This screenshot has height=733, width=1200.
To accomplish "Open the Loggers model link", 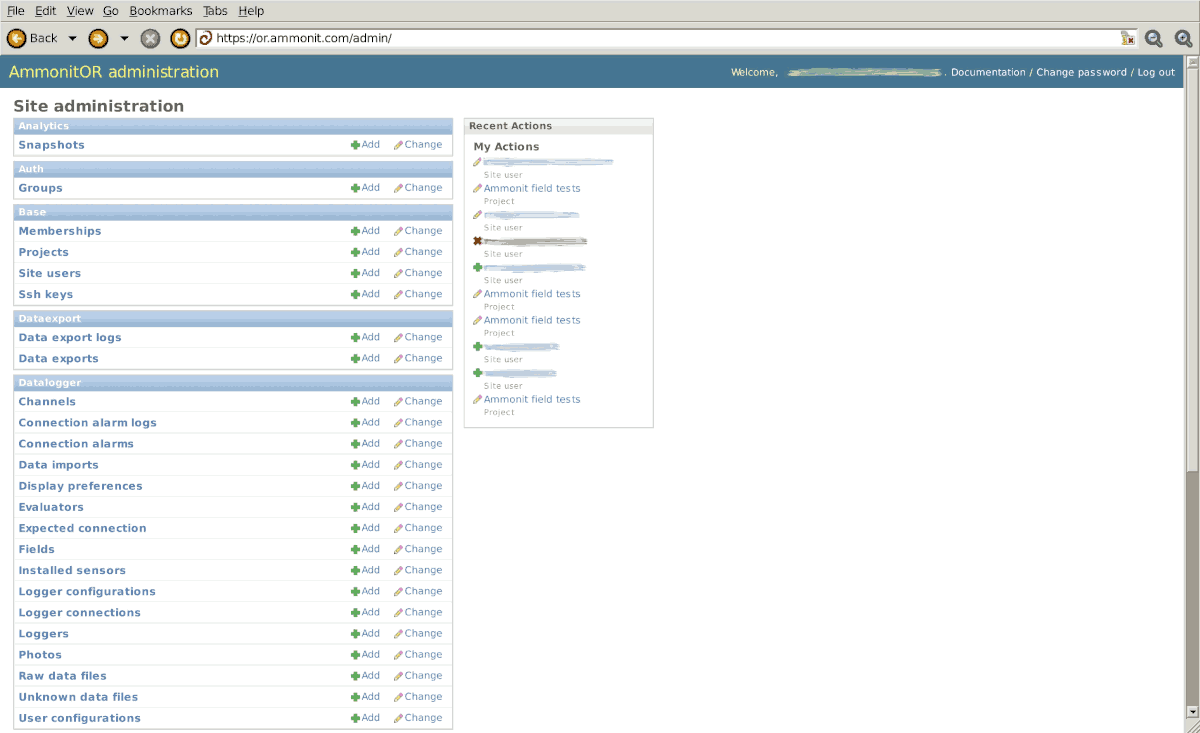I will point(44,634).
